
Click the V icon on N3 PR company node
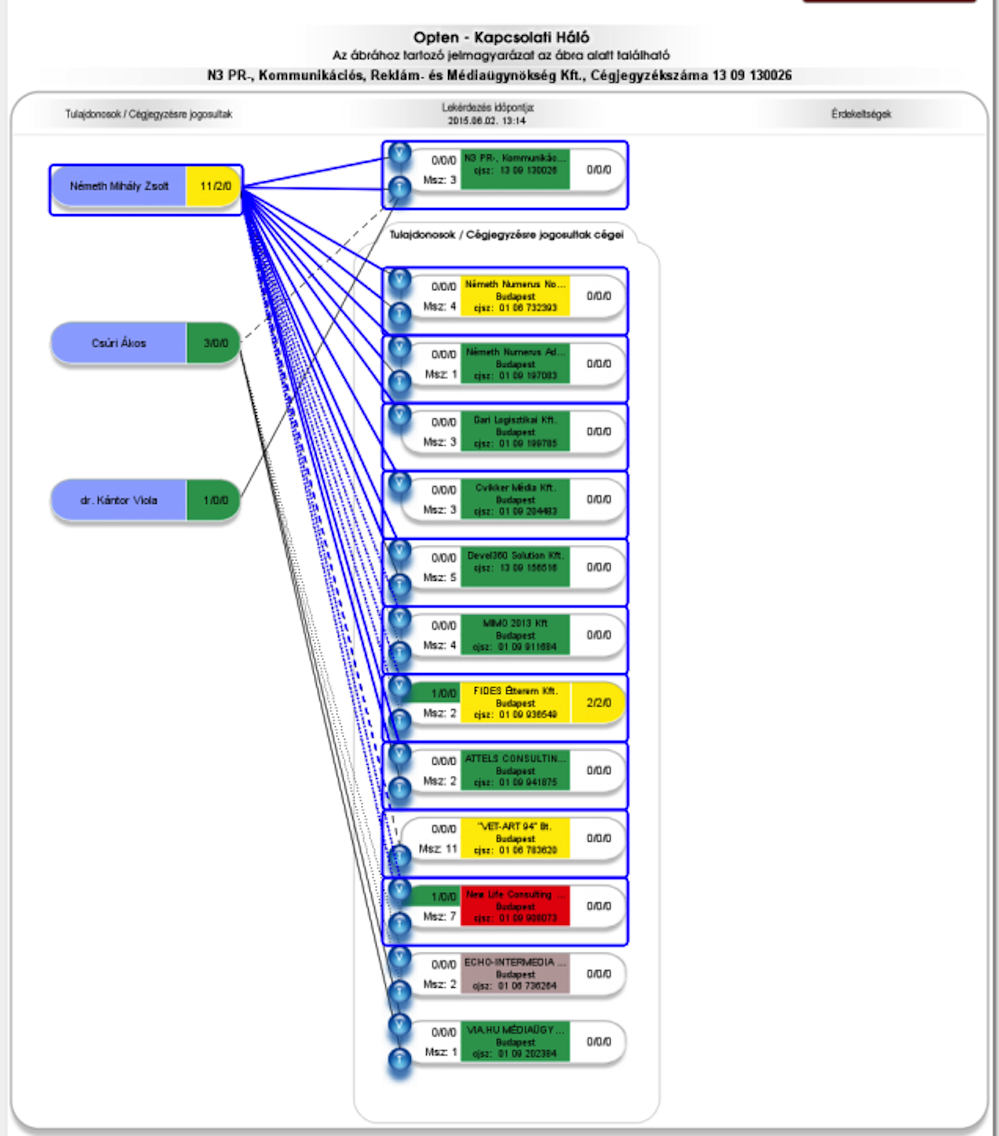pyautogui.click(x=400, y=154)
